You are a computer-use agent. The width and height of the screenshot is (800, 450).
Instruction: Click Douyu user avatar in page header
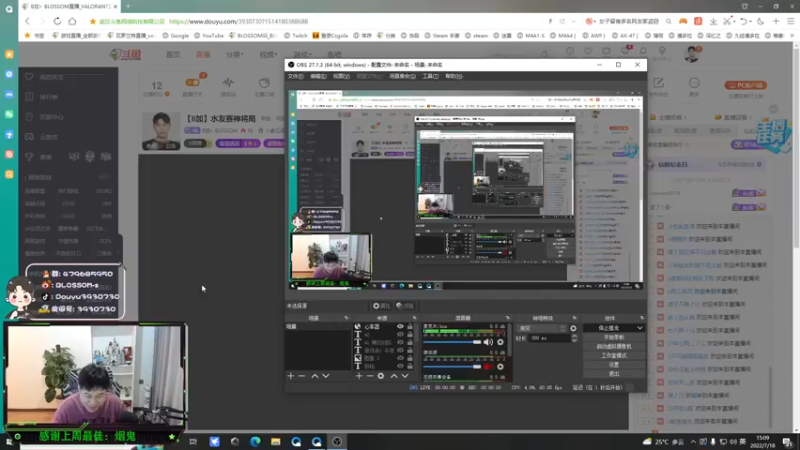pyautogui.click(x=692, y=54)
